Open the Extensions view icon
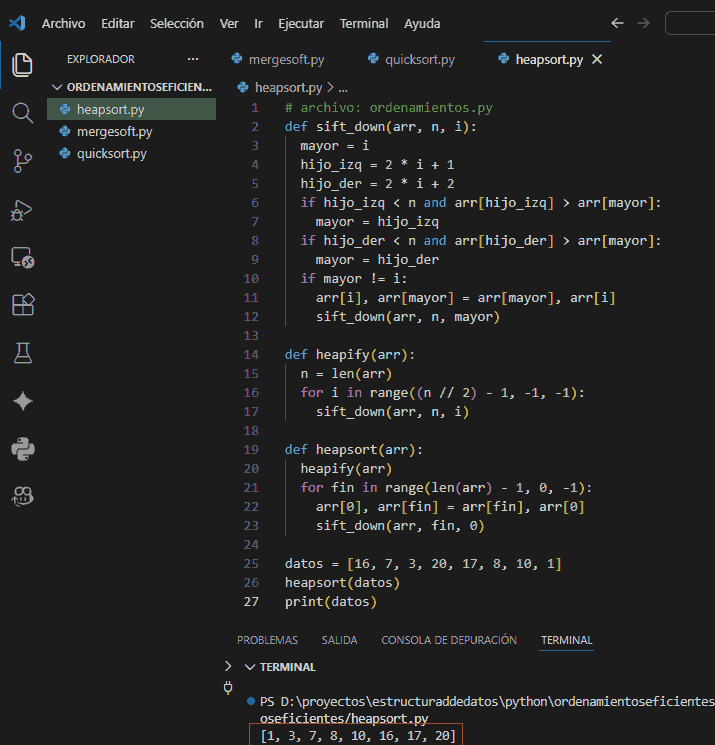Viewport: 715px width, 745px height. coord(22,305)
